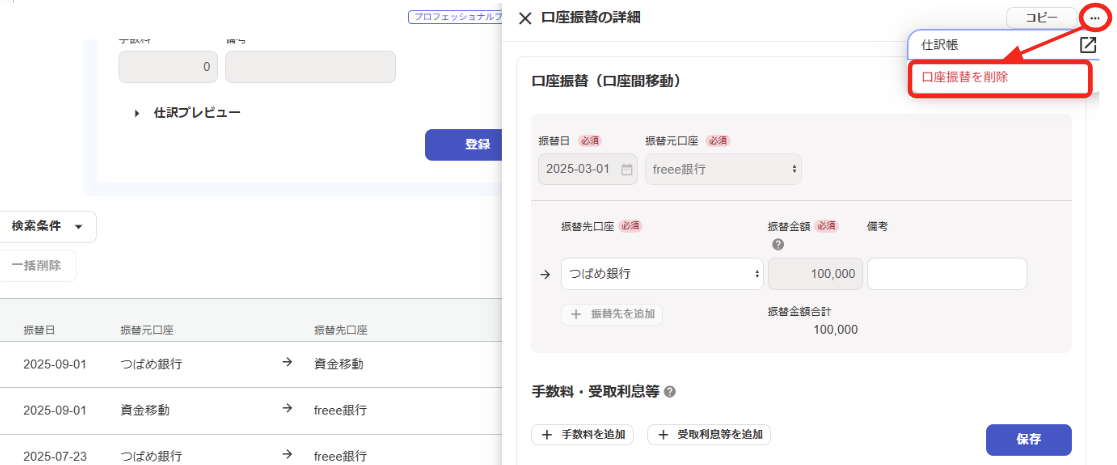Open 振替先口座 つばめ銀行 dropdown
Viewport: 1117px width, 465px height.
(x=662, y=273)
